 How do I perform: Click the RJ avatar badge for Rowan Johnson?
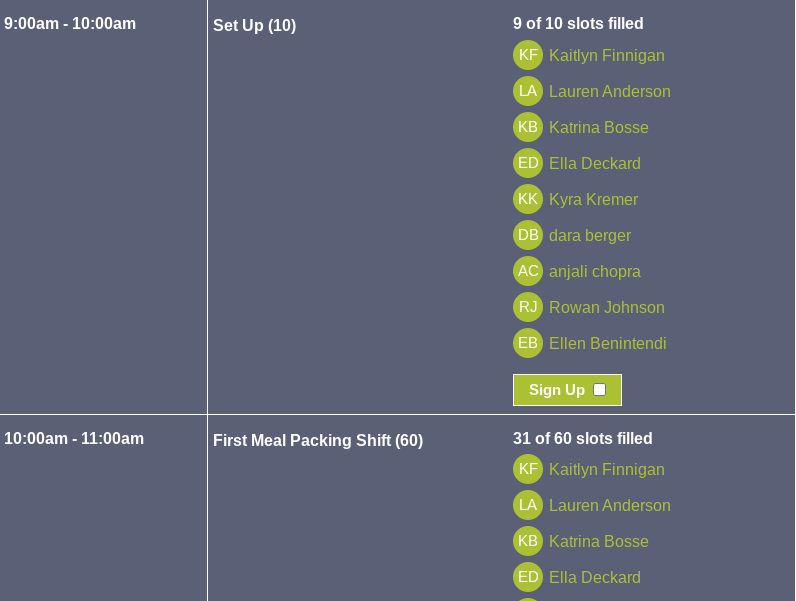pos(528,307)
